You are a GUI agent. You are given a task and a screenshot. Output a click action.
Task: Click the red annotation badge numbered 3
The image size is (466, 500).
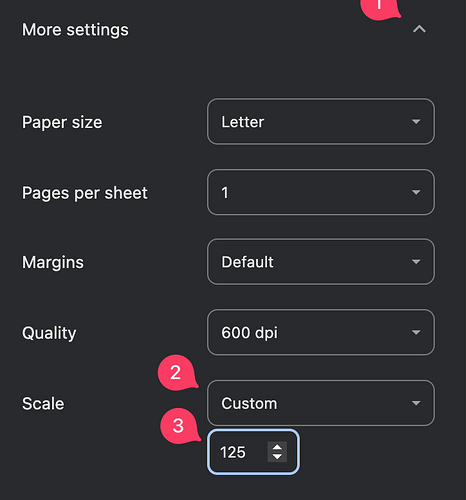[x=179, y=426]
